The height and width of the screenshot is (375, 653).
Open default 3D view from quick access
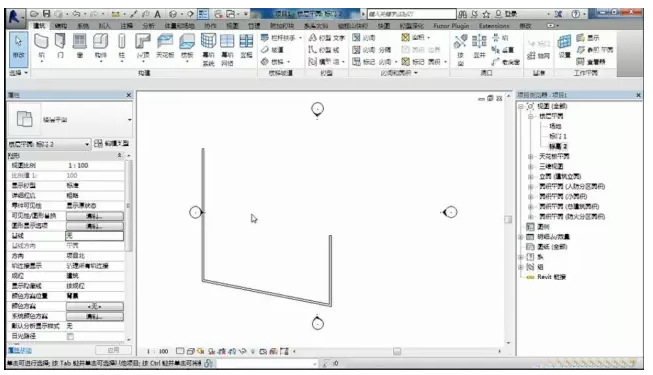[x=173, y=14]
